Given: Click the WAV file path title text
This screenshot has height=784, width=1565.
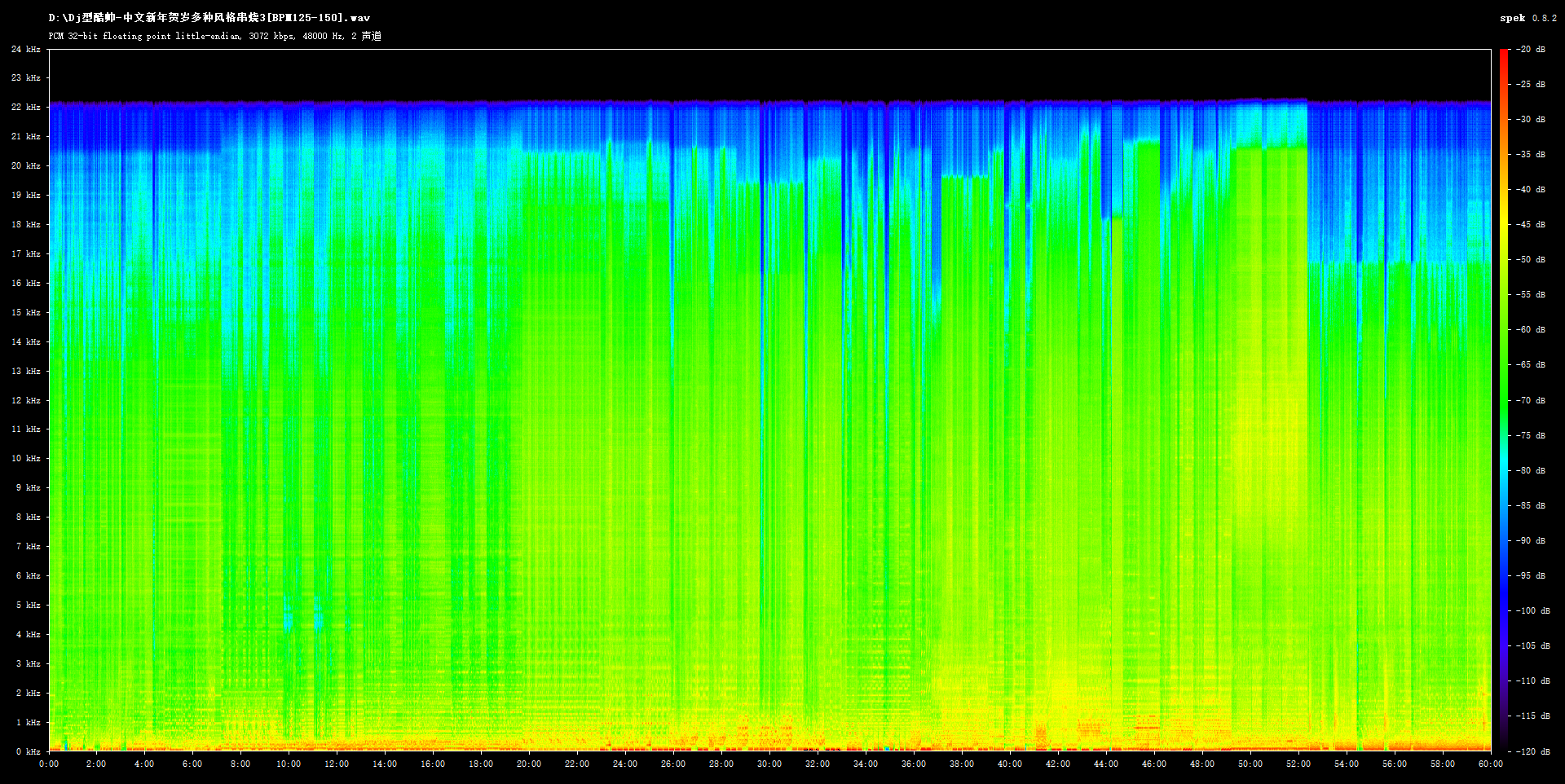Looking at the screenshot, I should click(209, 18).
